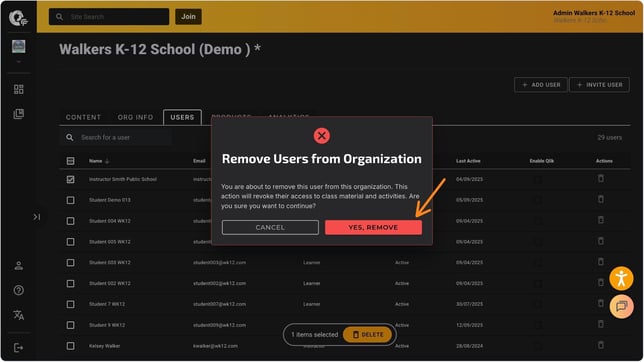Click the logout icon
The image size is (644, 362).
tap(18, 348)
